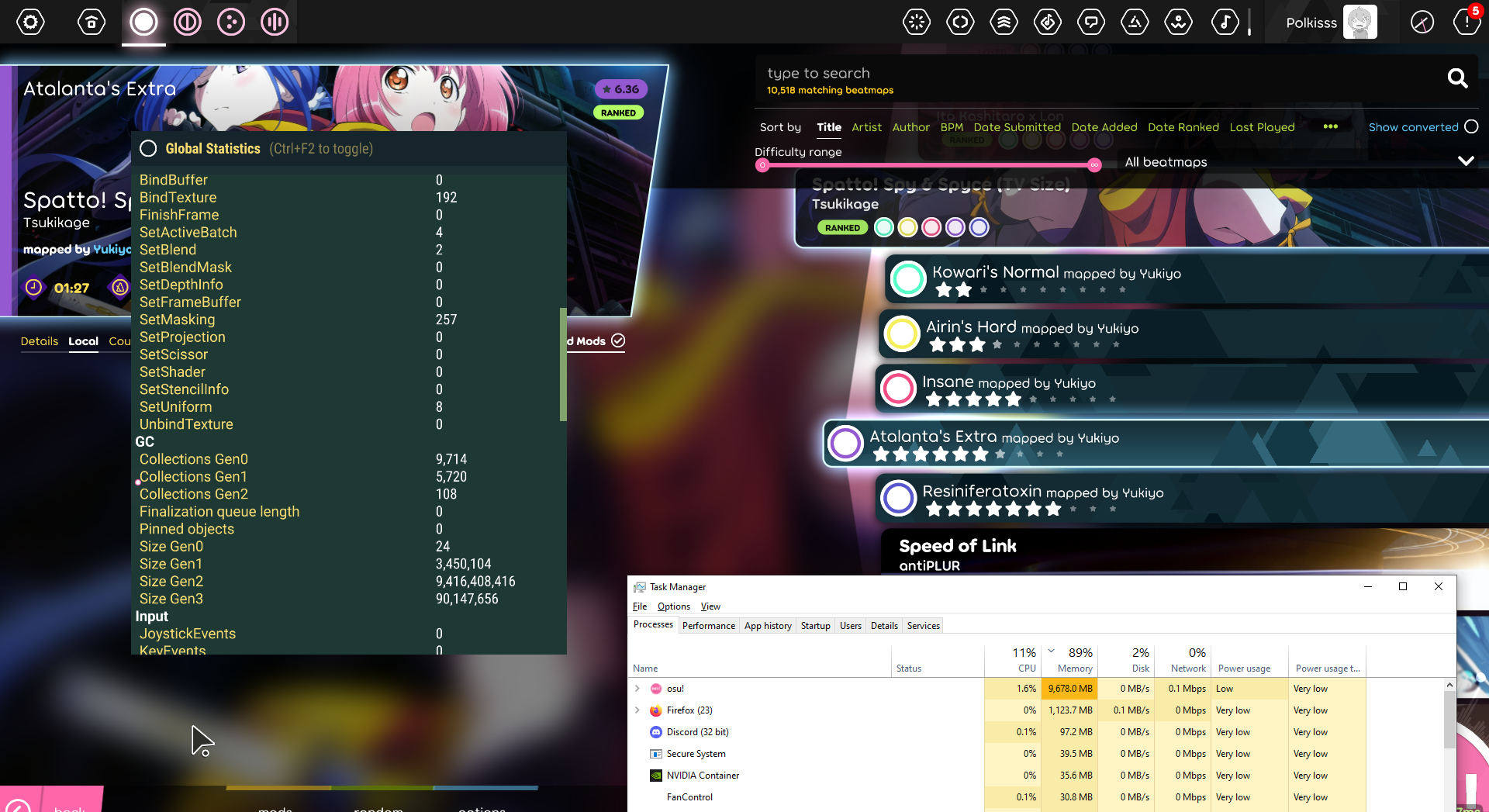Switch to the catch ruleset icon
The image size is (1489, 812).
pyautogui.click(x=231, y=22)
